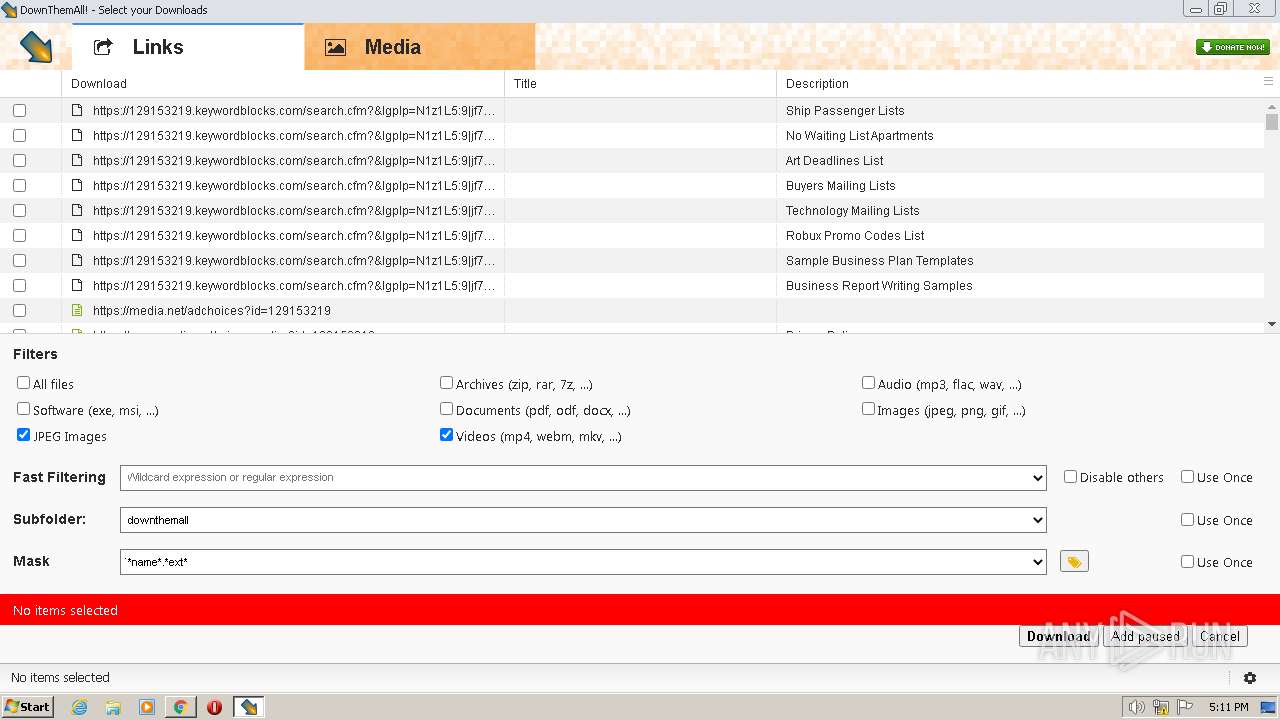This screenshot has width=1280, height=720.
Task: Click the list scrollbar up arrow
Action: tap(1272, 105)
